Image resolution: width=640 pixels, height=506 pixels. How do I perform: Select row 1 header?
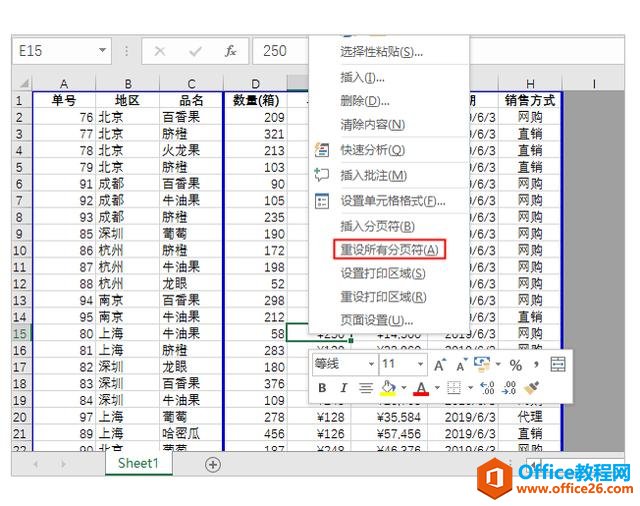20,100
